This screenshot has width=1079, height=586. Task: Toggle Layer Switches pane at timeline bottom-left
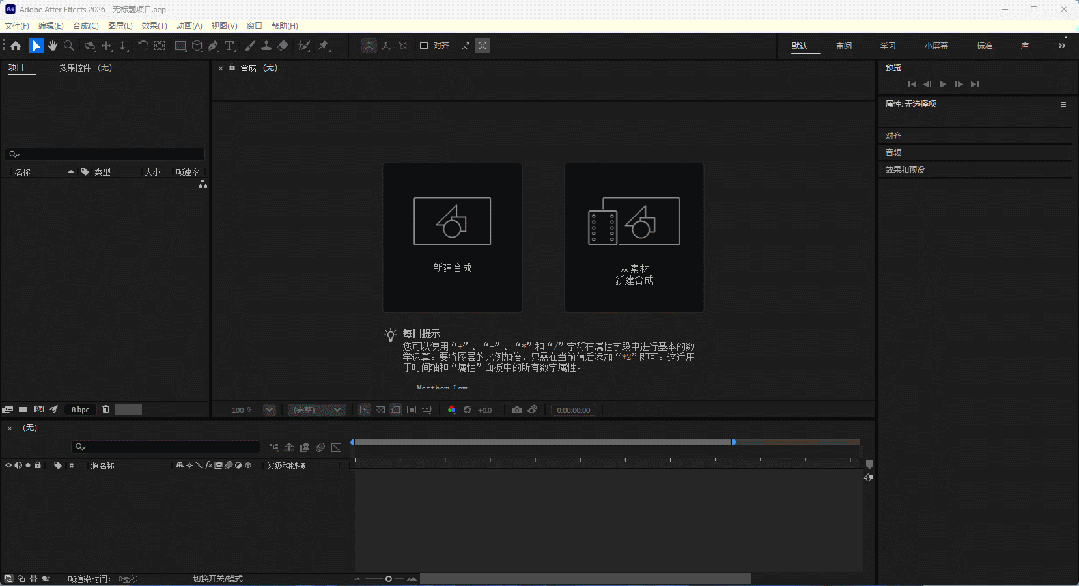(x=8, y=579)
